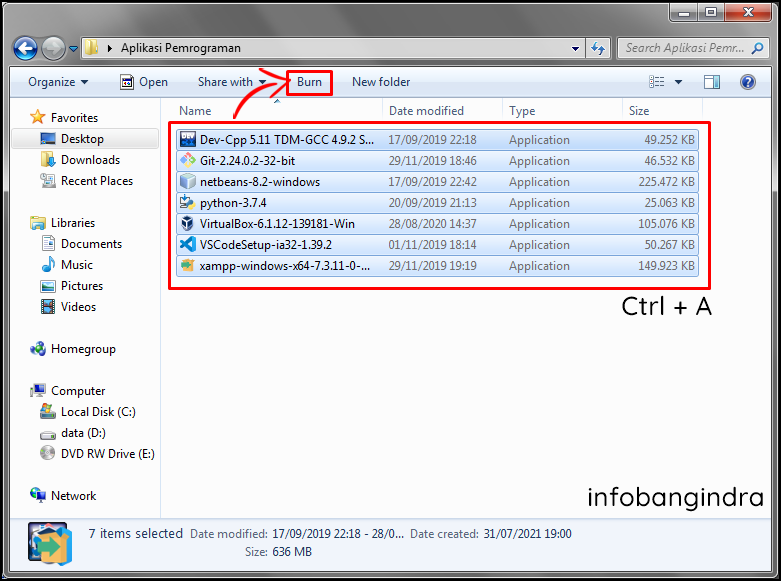Click the Network icon
The image size is (781, 581).
[38, 495]
